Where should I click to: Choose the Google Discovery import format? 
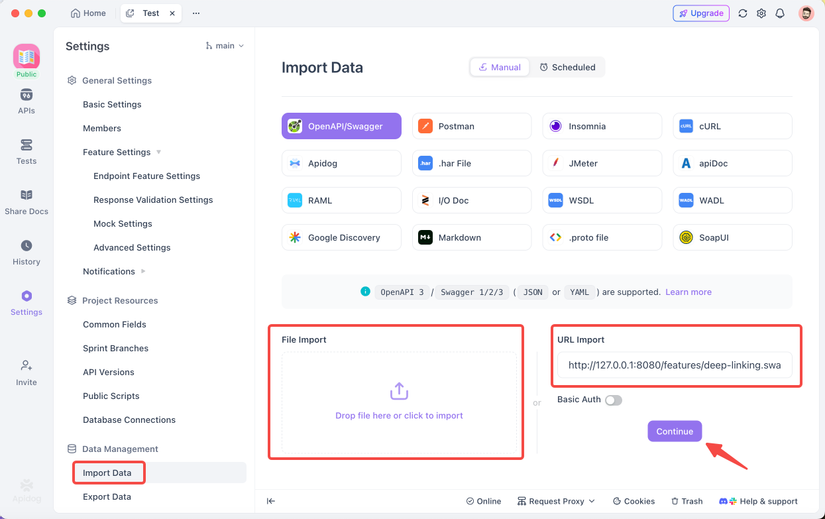click(341, 237)
